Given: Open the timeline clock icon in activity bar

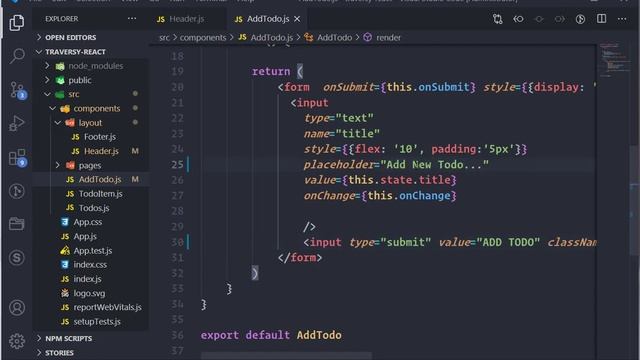Looking at the screenshot, I should click(17, 191).
